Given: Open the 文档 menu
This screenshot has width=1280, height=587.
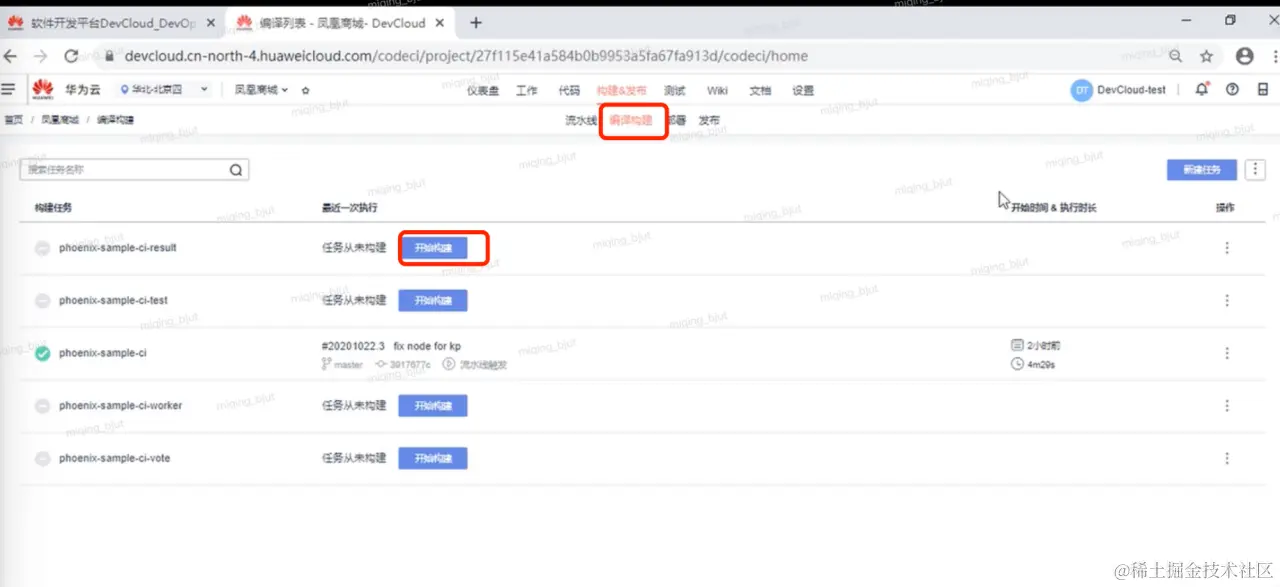Looking at the screenshot, I should [x=760, y=90].
